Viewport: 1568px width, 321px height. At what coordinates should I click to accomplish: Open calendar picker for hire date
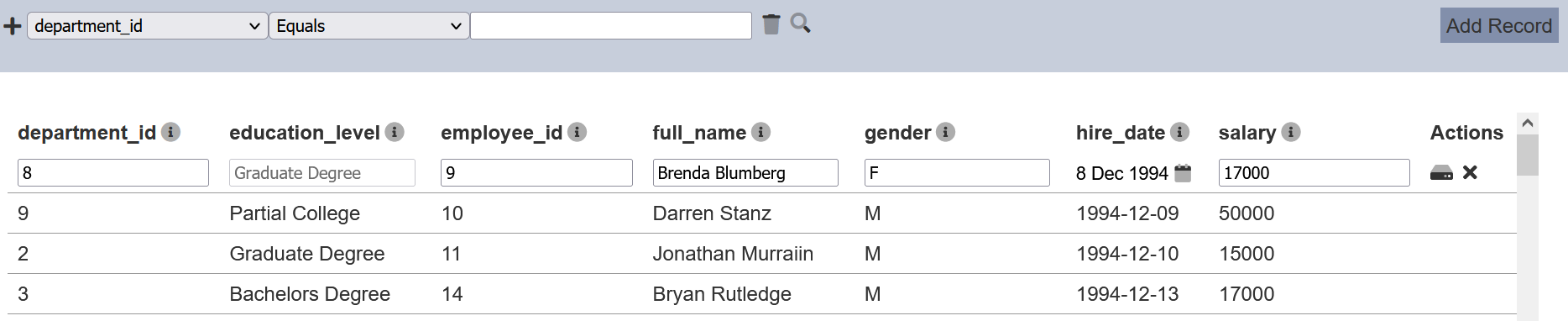click(1183, 173)
